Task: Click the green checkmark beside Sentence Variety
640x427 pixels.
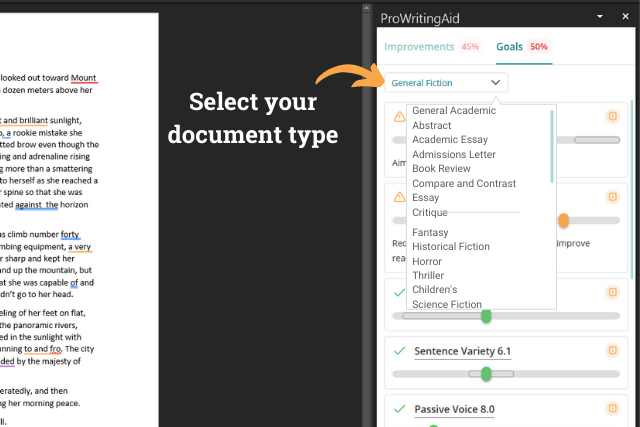Action: click(x=400, y=351)
